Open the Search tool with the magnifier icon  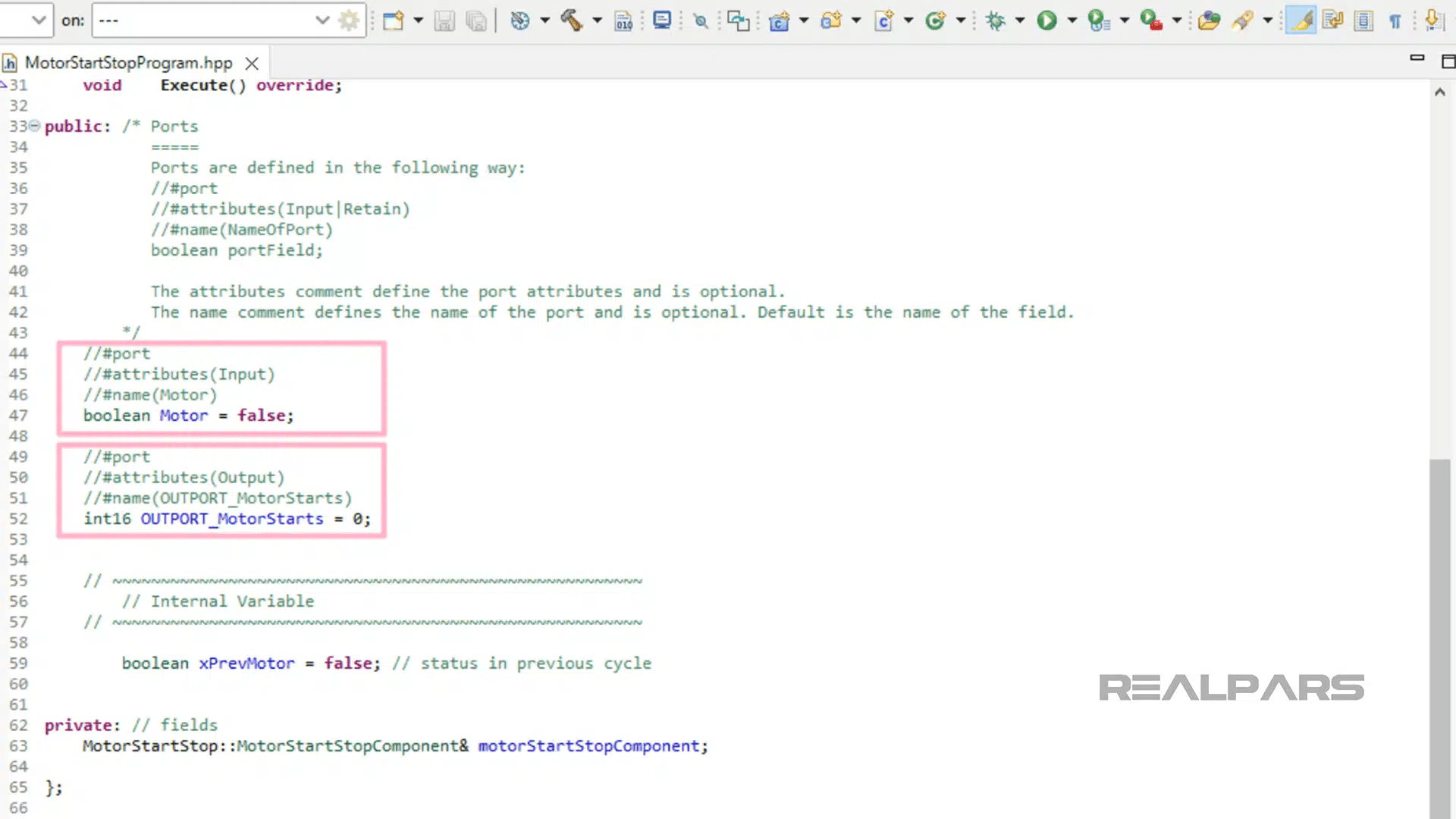pyautogui.click(x=699, y=20)
